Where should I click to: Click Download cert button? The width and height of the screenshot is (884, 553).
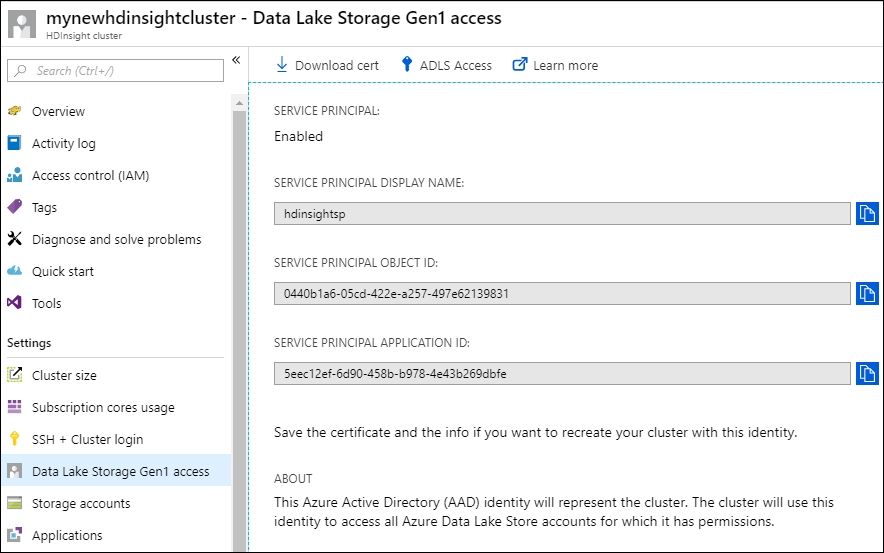tap(327, 65)
